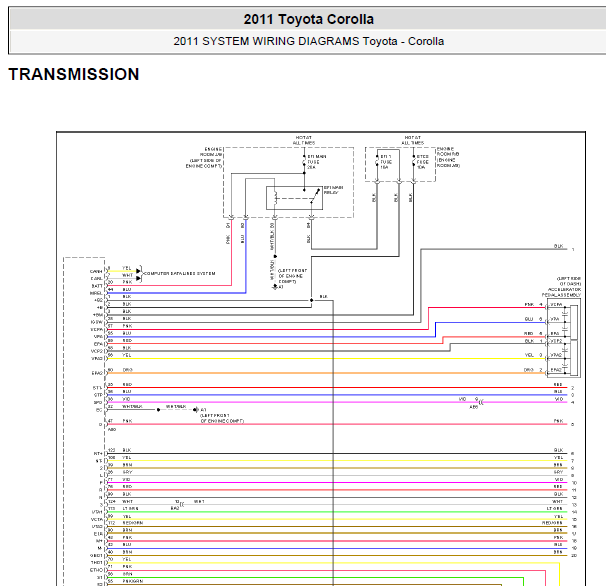Click the "CANH" terminal label
The image size is (606, 586).
click(x=96, y=271)
